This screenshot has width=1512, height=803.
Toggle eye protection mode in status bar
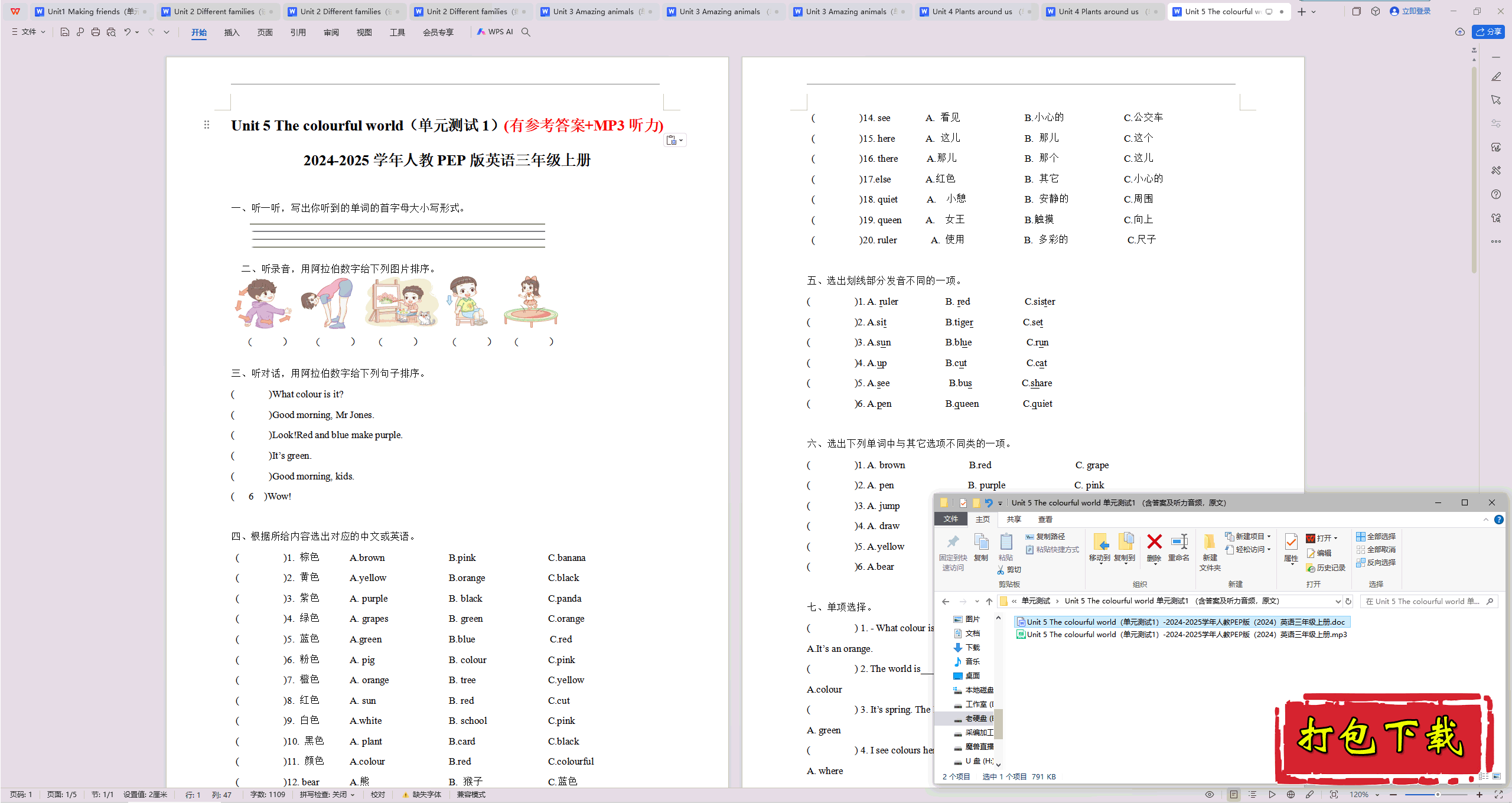point(1210,795)
